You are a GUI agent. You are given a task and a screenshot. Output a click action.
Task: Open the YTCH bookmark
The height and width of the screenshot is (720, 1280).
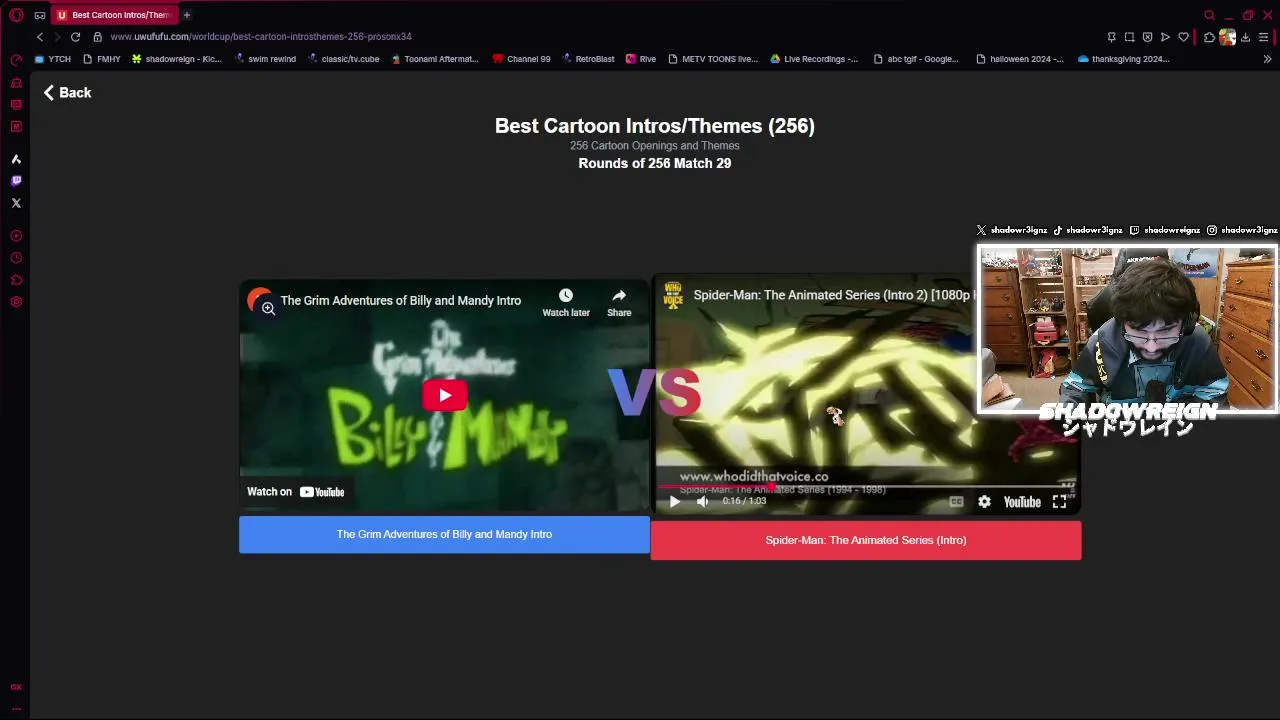(x=53, y=59)
